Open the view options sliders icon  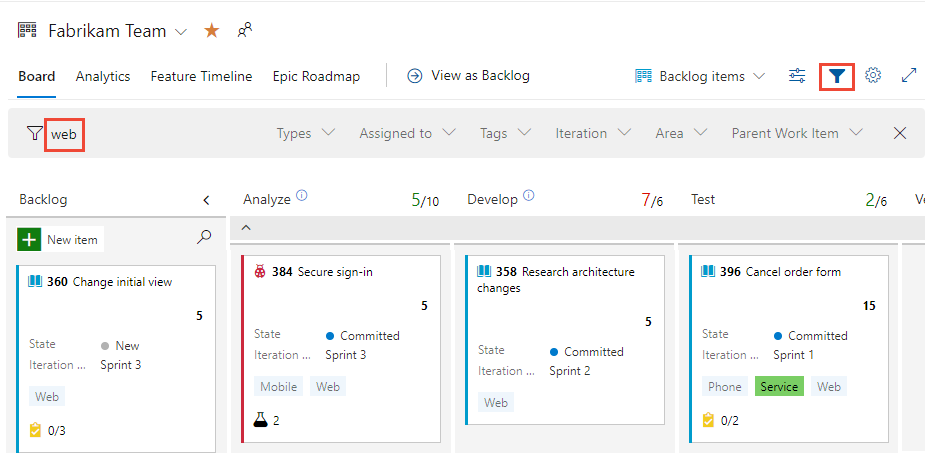[797, 76]
